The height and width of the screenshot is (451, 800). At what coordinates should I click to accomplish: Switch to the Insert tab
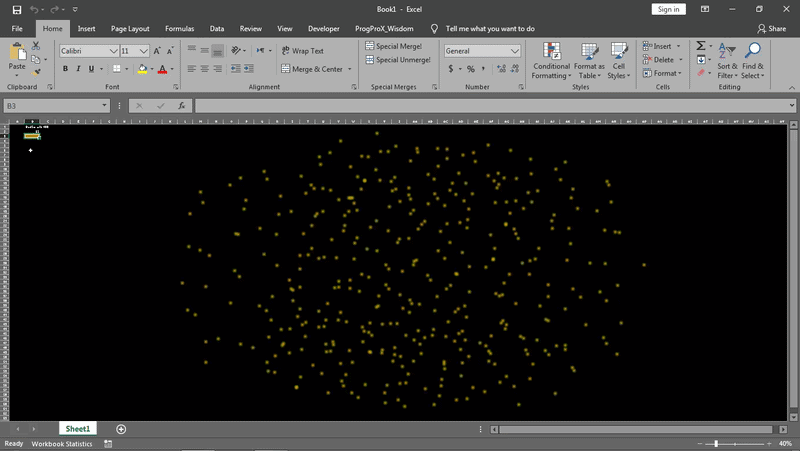point(86,29)
